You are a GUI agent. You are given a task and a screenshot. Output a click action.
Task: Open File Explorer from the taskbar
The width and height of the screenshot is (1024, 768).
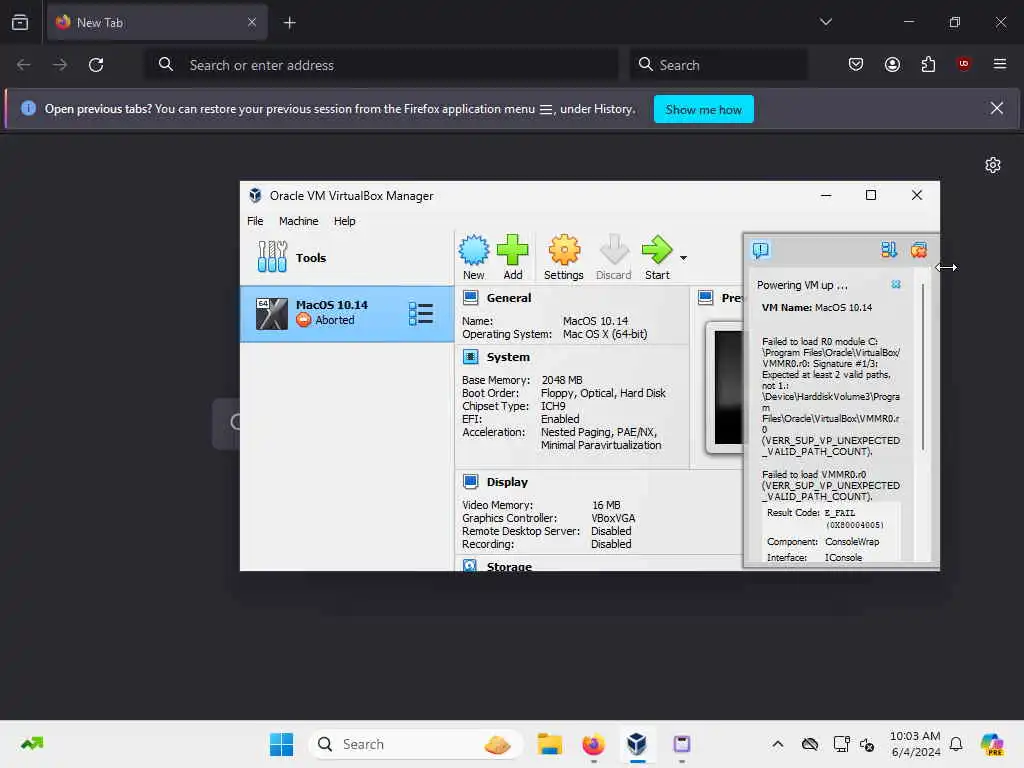coord(549,744)
